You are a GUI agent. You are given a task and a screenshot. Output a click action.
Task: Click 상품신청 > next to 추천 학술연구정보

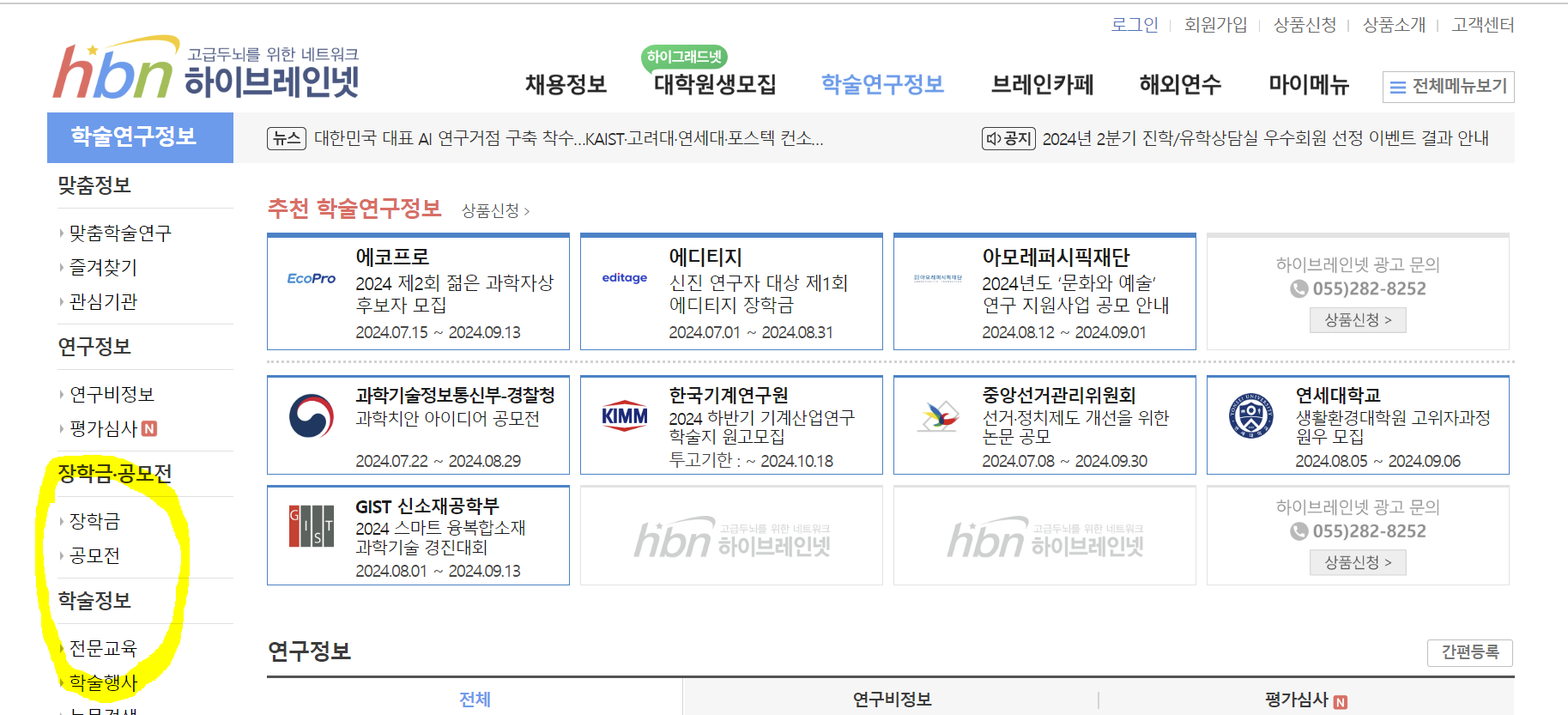496,211
